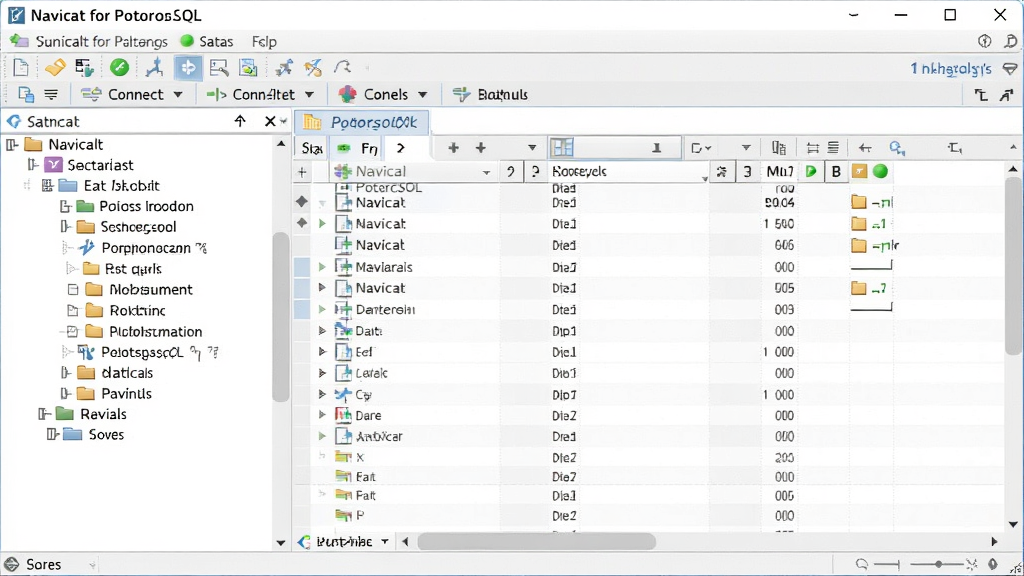Switch to the PotorsolOOk tab
1024x576 pixels.
pos(362,122)
